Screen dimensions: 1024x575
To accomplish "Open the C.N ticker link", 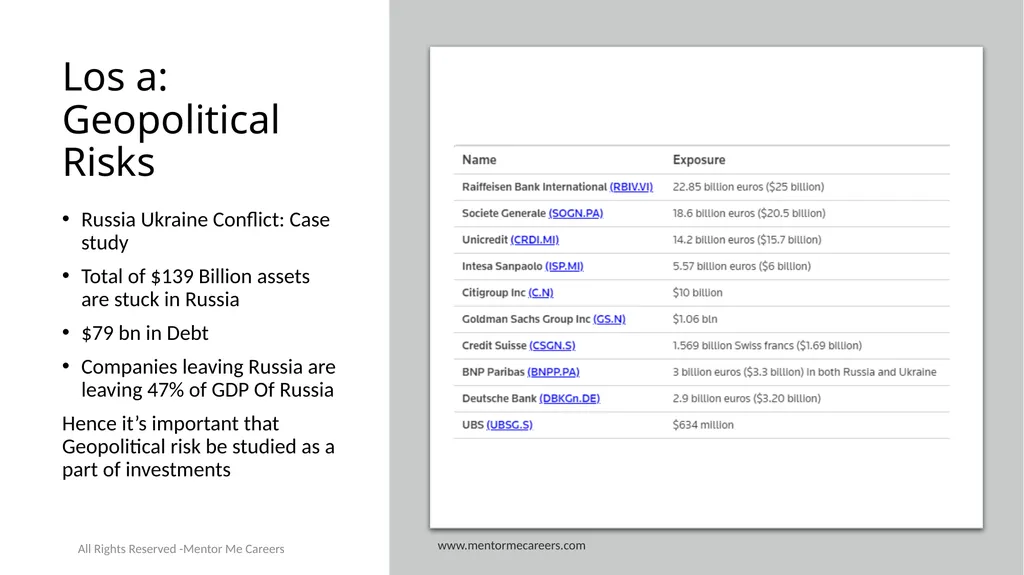I will click(x=540, y=293).
